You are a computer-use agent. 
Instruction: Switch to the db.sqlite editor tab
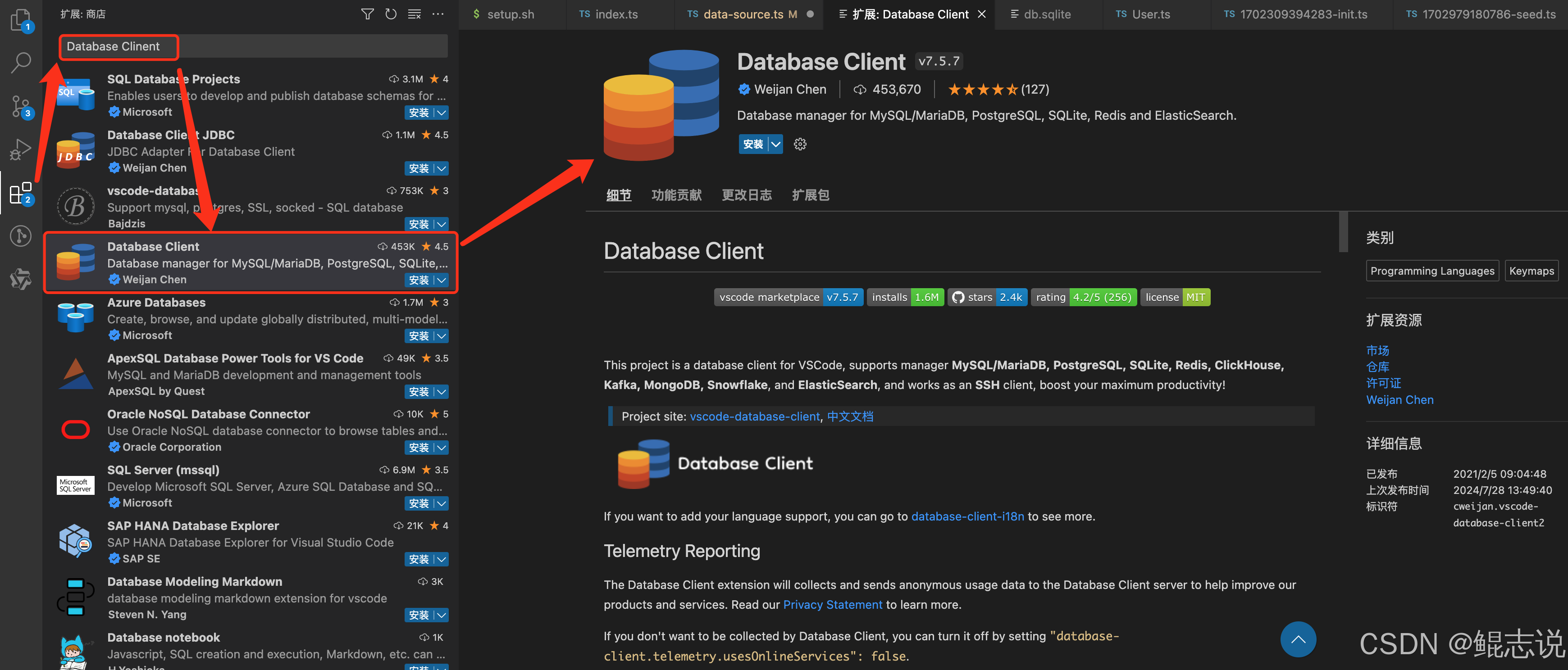[x=1047, y=14]
